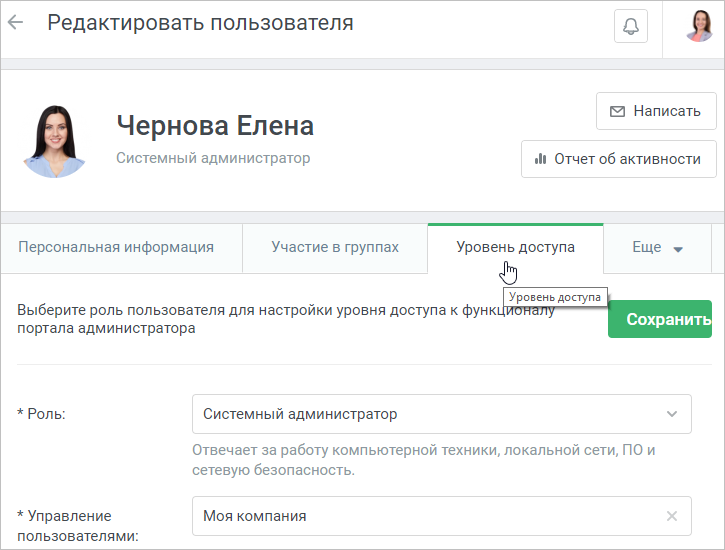This screenshot has width=725, height=550.
Task: Click the Чернова Елена name heading
Action: coord(215,125)
